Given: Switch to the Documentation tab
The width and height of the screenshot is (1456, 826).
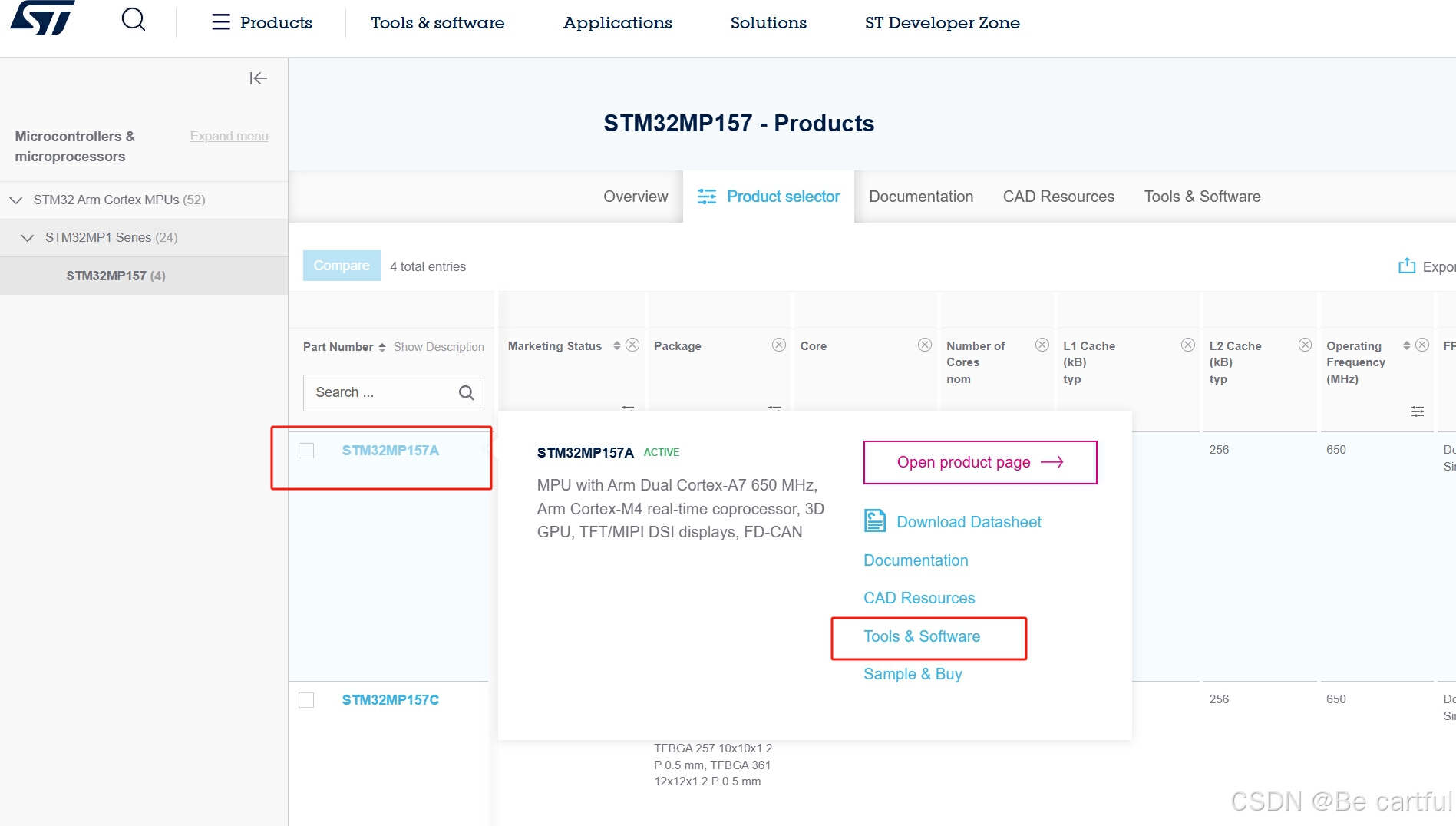Looking at the screenshot, I should click(921, 197).
